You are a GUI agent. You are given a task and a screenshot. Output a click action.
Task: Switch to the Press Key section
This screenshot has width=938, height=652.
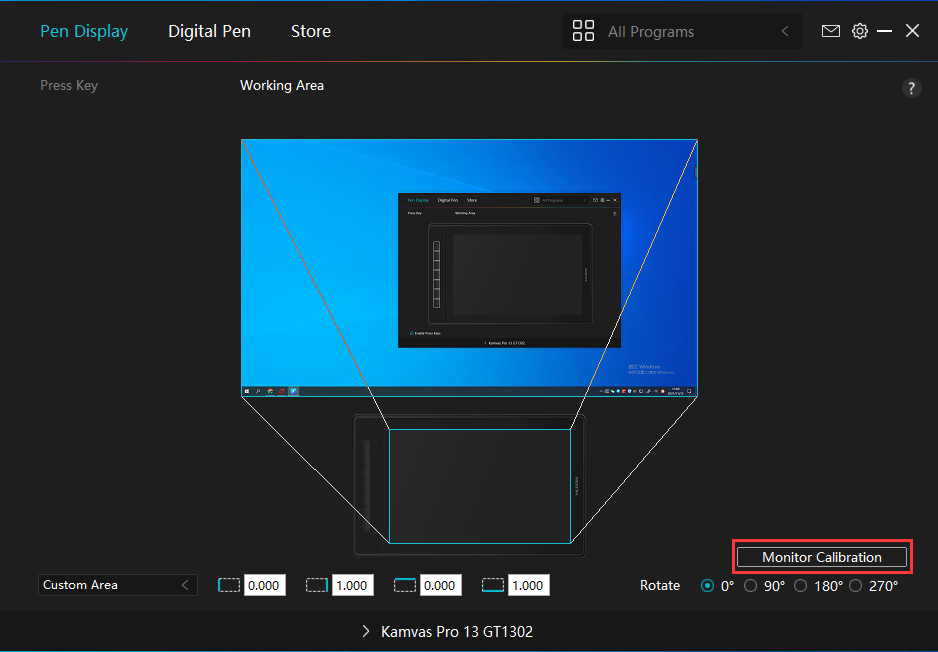click(x=69, y=86)
